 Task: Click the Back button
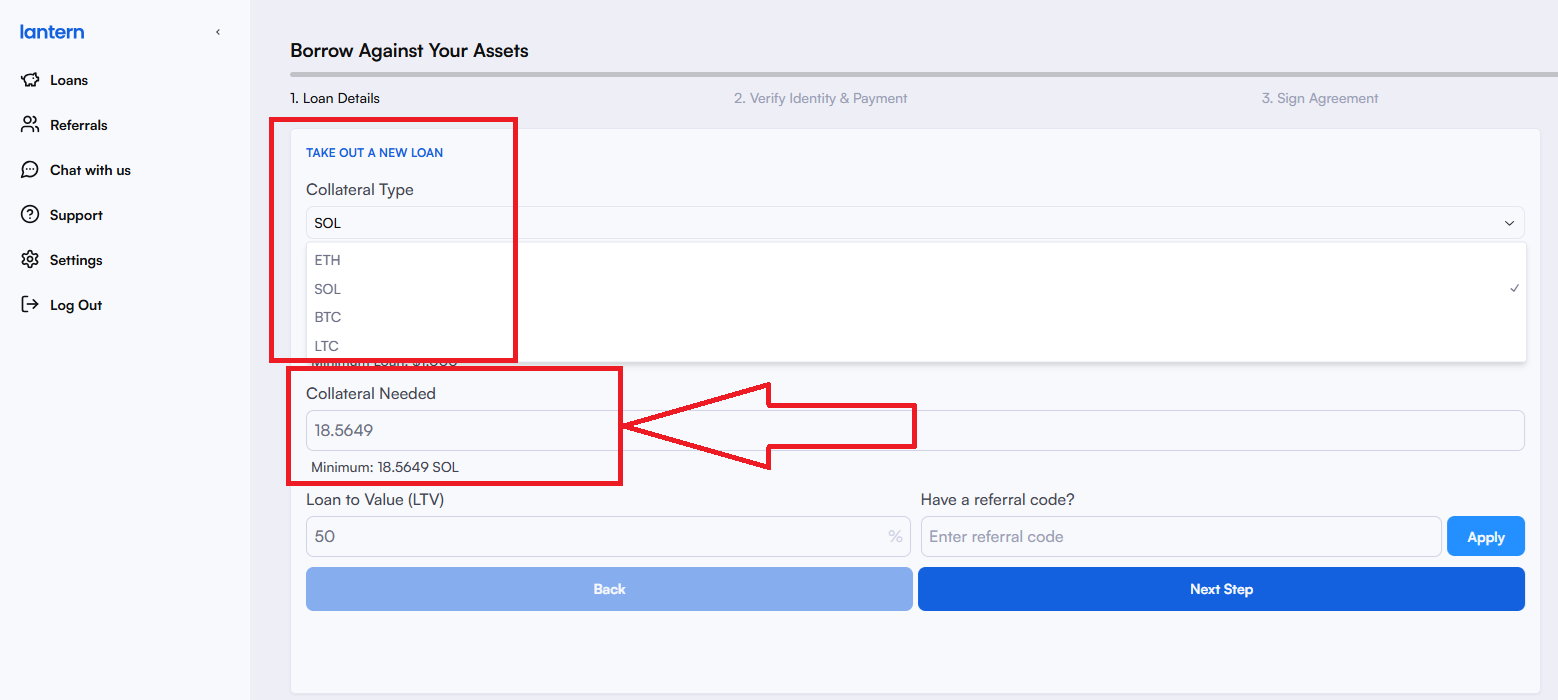608,588
